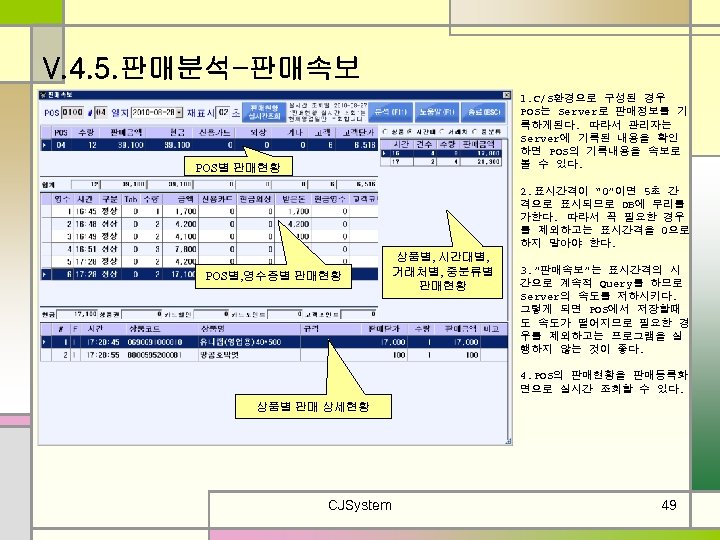Click the 판매현황 실시간조회 button
The image size is (720, 540).
click(264, 112)
